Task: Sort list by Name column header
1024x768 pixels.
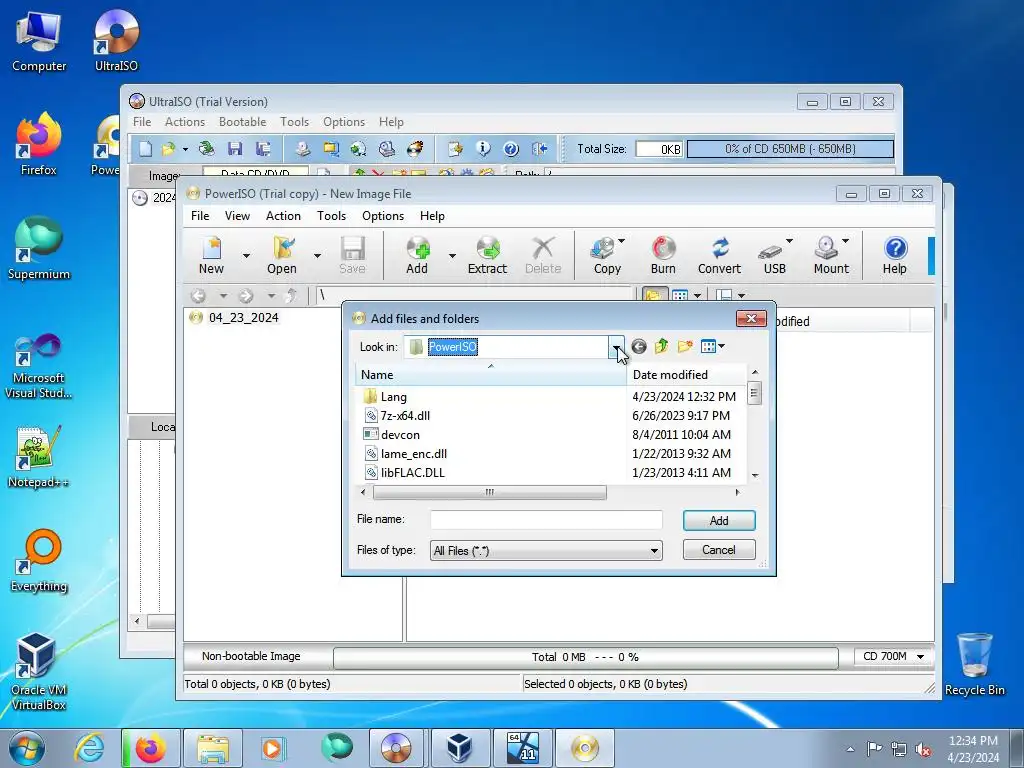Action: pos(490,375)
